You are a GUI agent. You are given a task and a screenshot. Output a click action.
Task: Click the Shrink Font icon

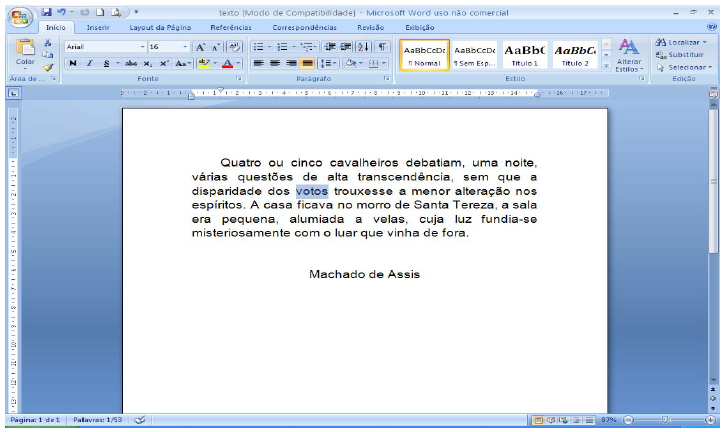(216, 47)
